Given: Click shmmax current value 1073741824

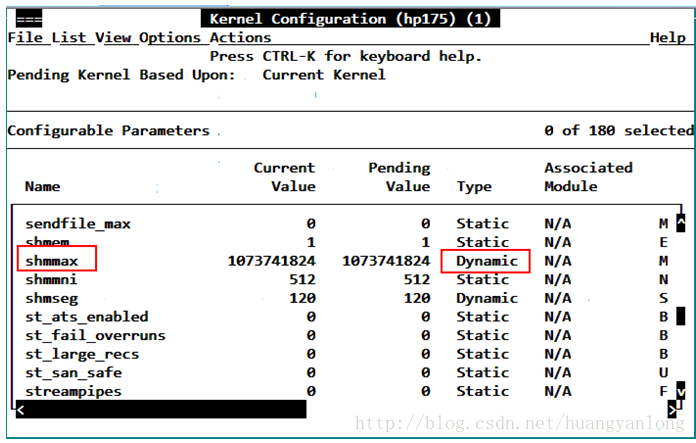Looking at the screenshot, I should tap(272, 261).
